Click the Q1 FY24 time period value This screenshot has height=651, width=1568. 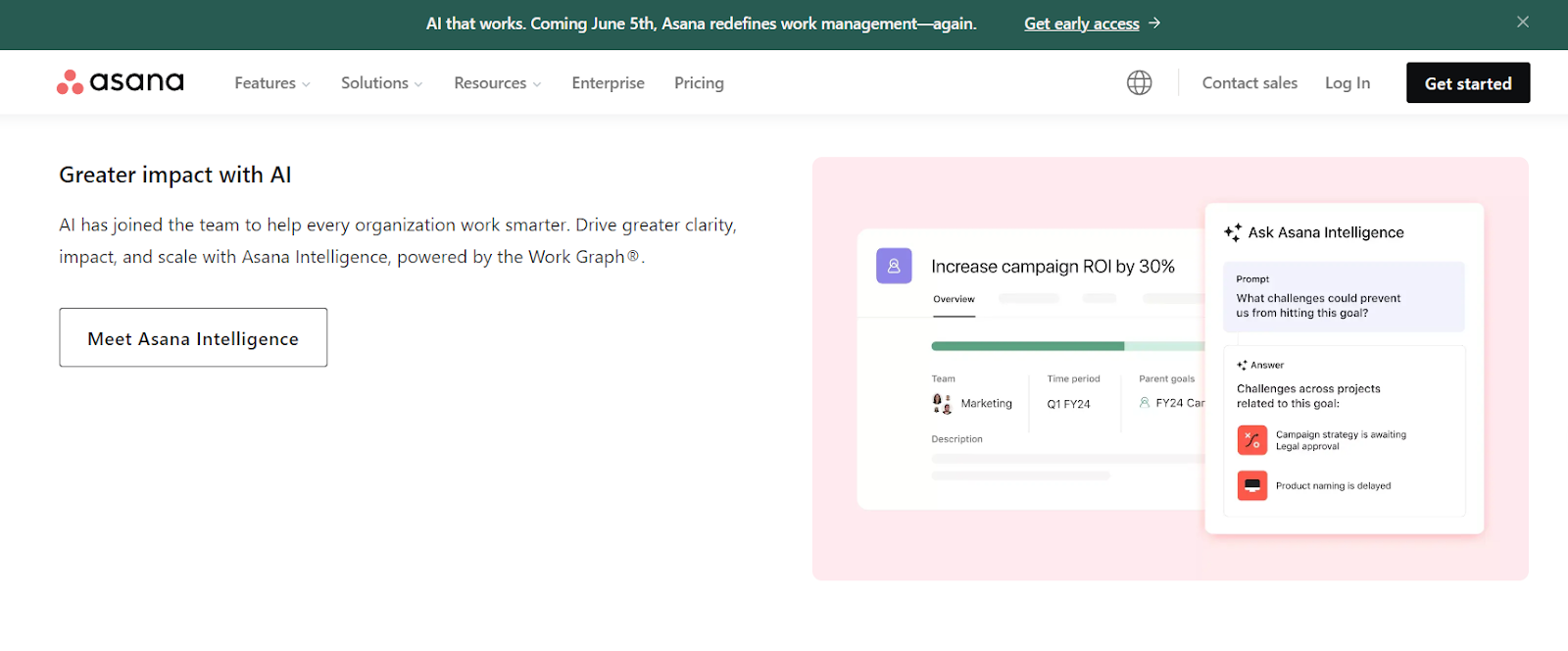pyautogui.click(x=1068, y=404)
